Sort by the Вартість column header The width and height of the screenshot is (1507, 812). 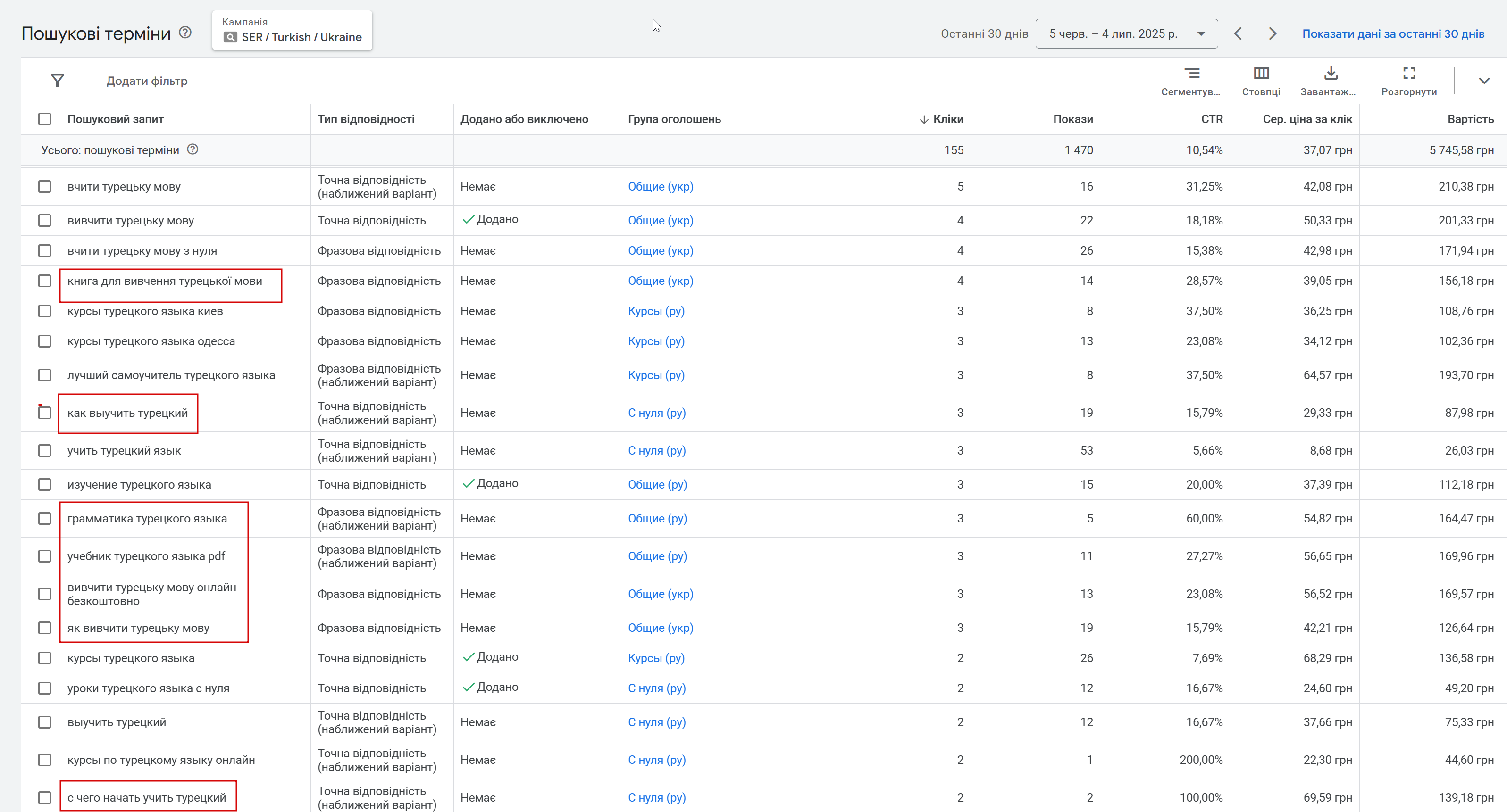[x=1470, y=119]
